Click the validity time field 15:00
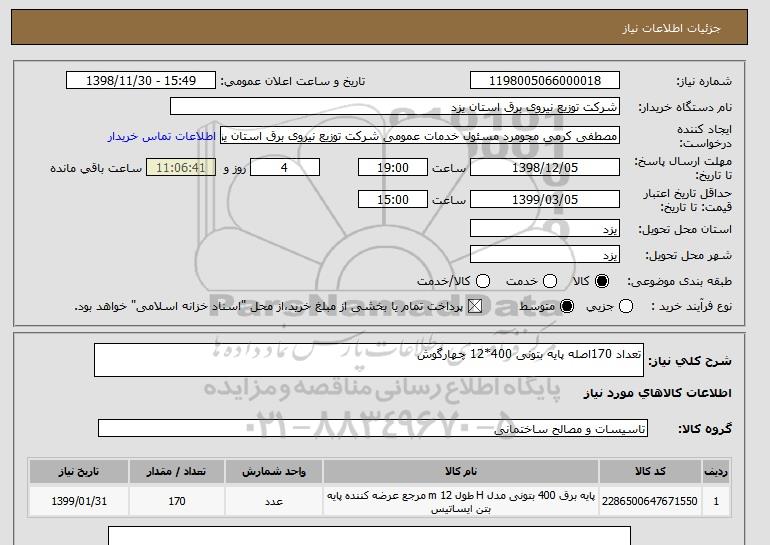This screenshot has width=770, height=545. pos(393,199)
